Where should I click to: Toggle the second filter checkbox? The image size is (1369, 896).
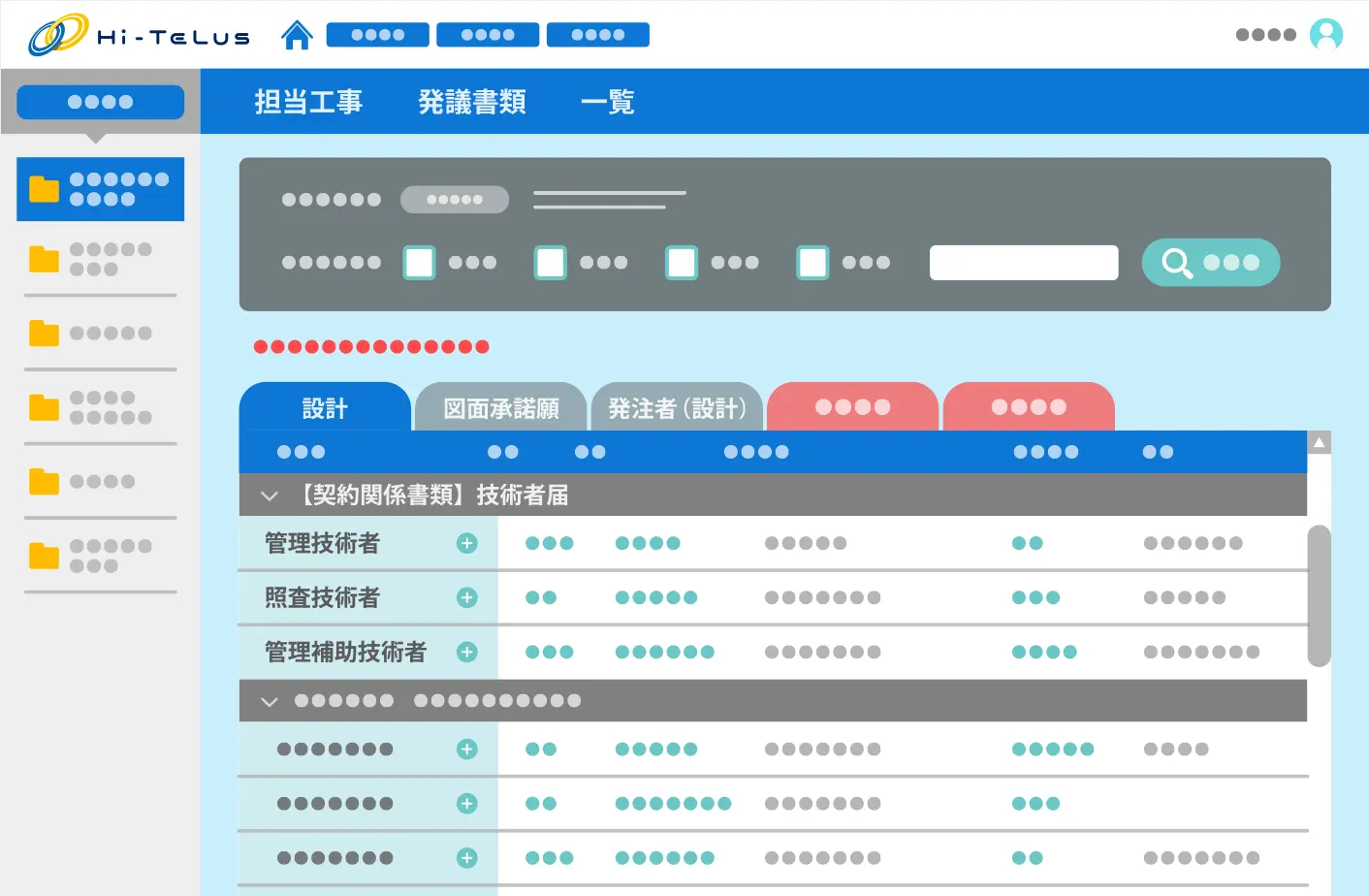[x=551, y=262]
